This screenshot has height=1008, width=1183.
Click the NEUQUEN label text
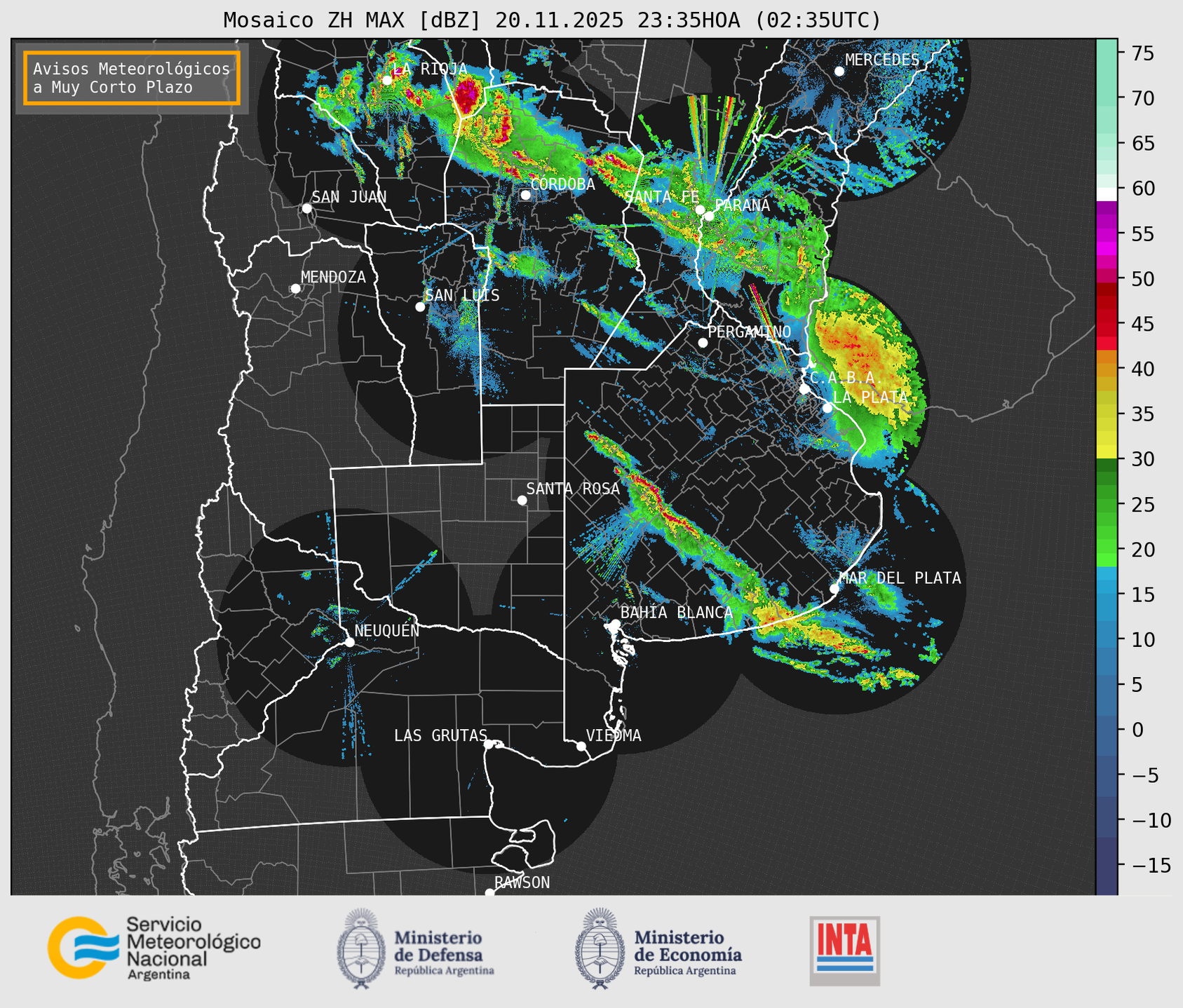click(386, 631)
